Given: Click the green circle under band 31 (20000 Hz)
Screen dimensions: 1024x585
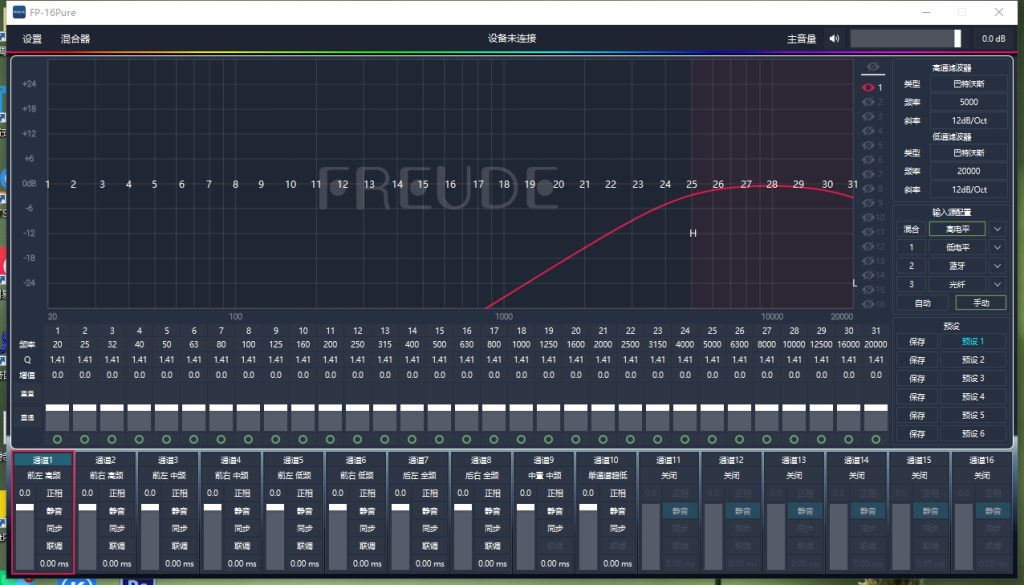Looking at the screenshot, I should click(x=876, y=439).
